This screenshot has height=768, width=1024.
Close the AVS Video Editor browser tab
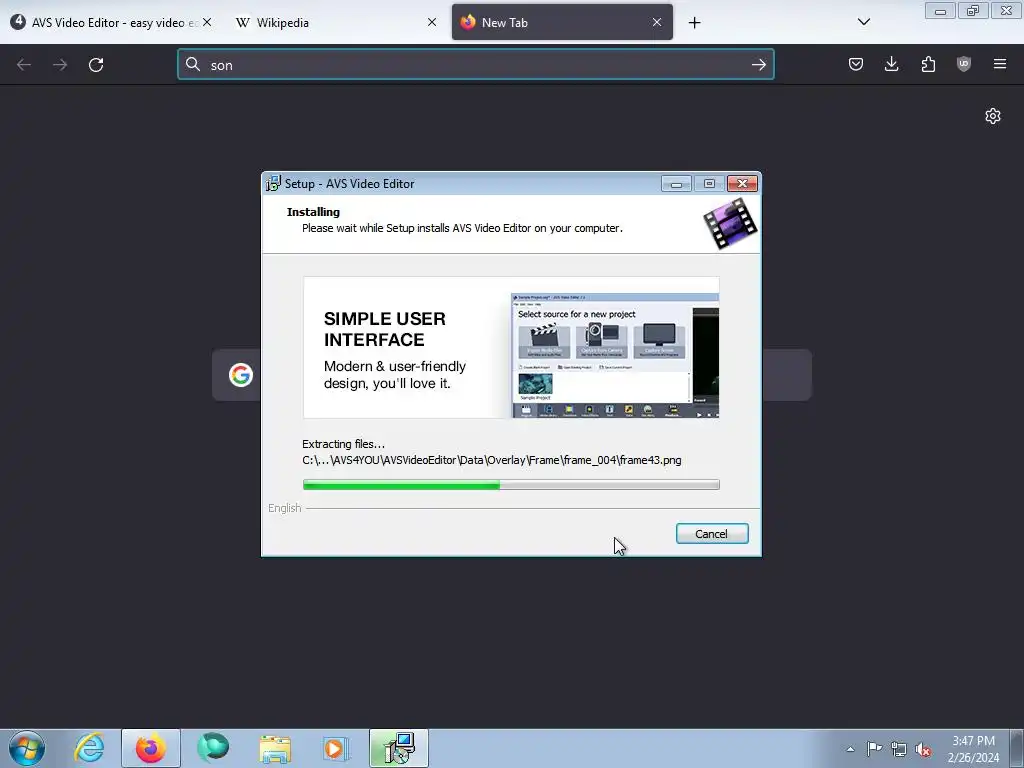[x=207, y=22]
